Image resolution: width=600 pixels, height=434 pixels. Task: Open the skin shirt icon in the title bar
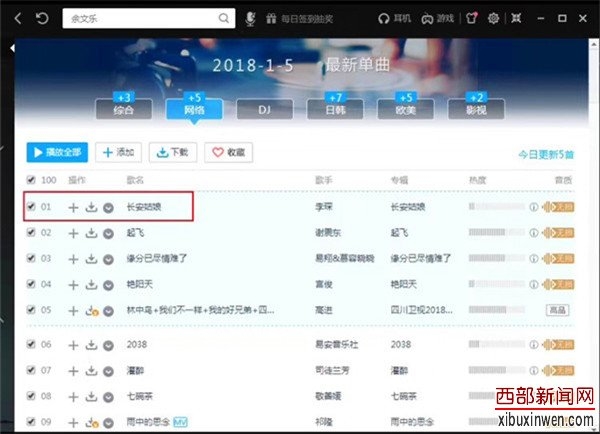tap(472, 18)
